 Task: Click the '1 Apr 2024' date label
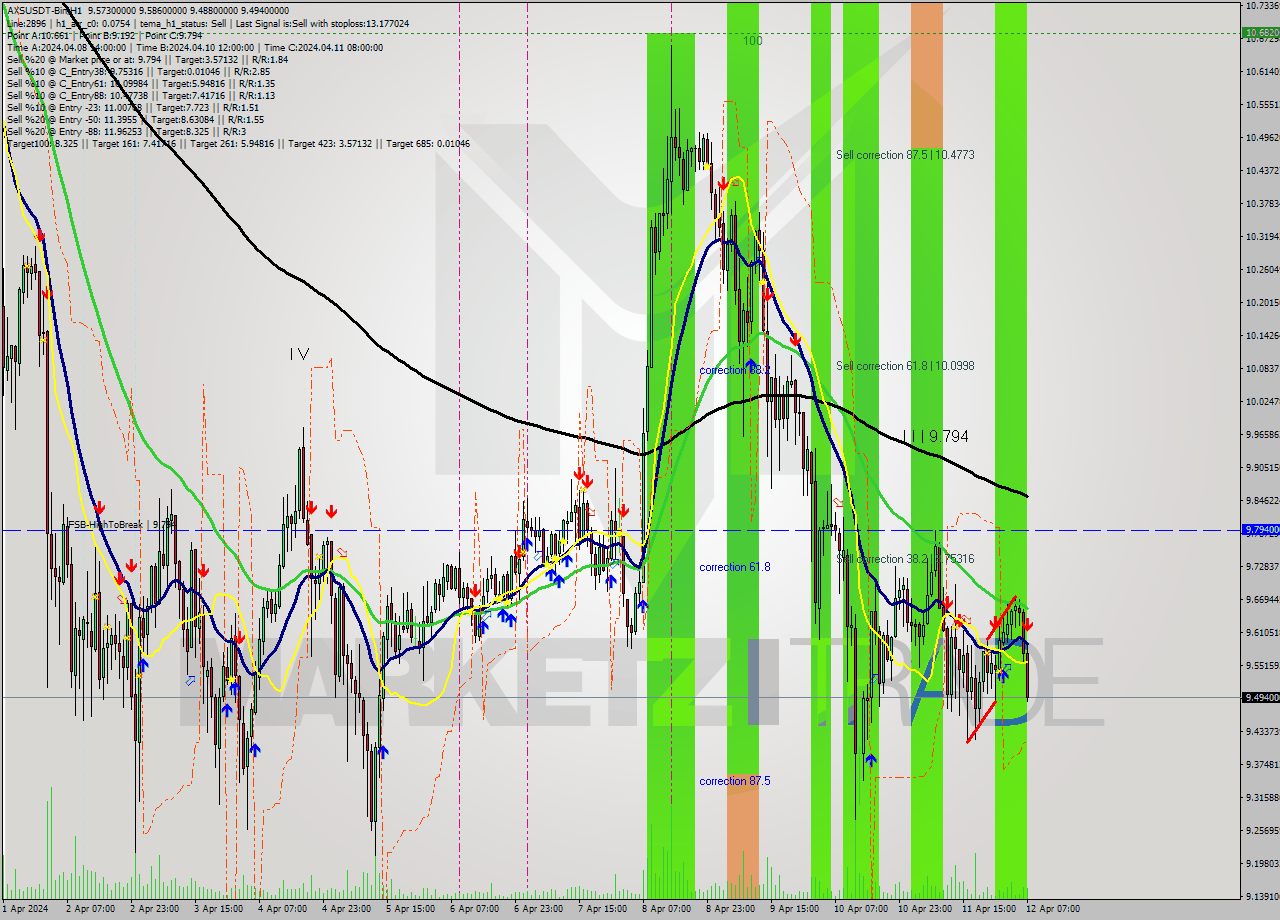tap(25, 909)
